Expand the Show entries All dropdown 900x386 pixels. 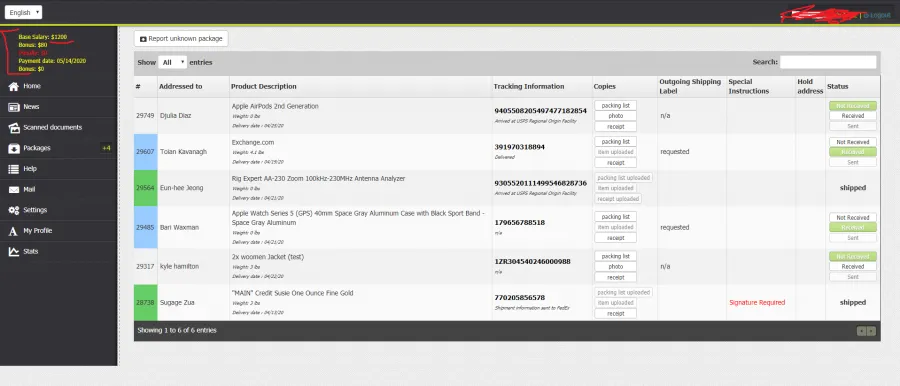point(173,62)
